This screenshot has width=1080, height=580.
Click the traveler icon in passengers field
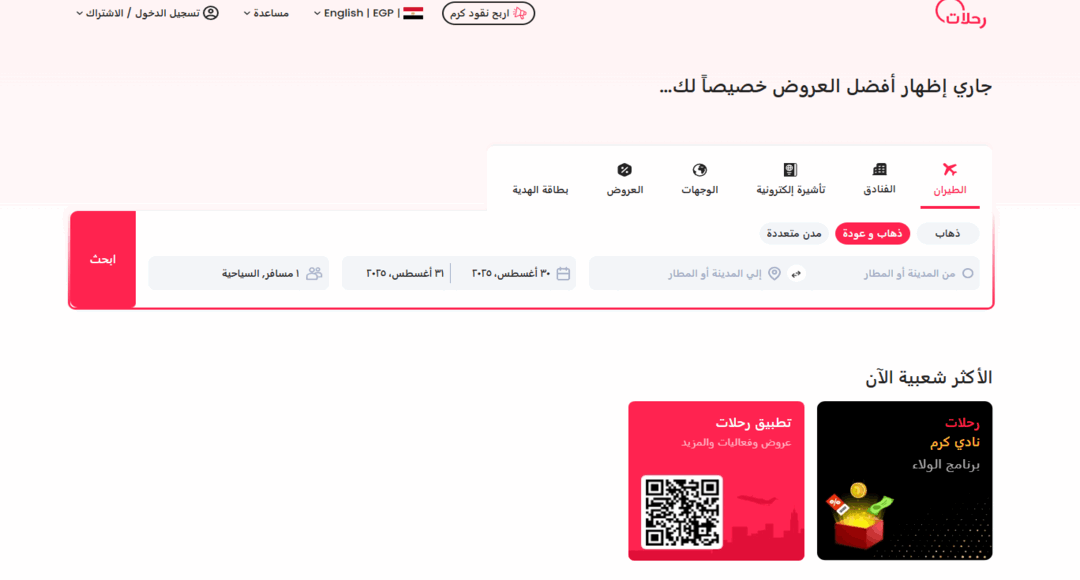(313, 272)
